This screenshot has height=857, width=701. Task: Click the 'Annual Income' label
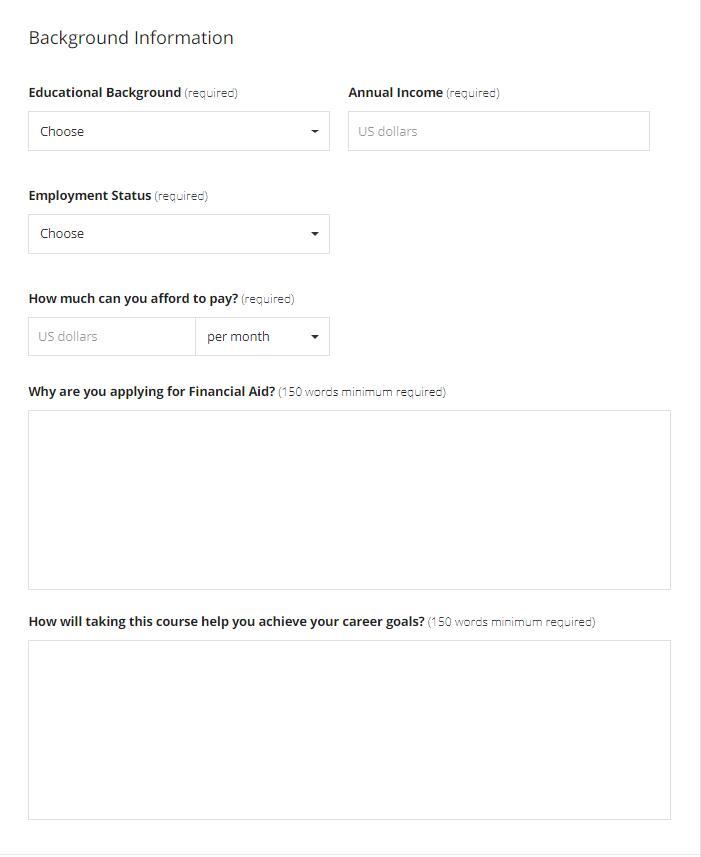395,93
